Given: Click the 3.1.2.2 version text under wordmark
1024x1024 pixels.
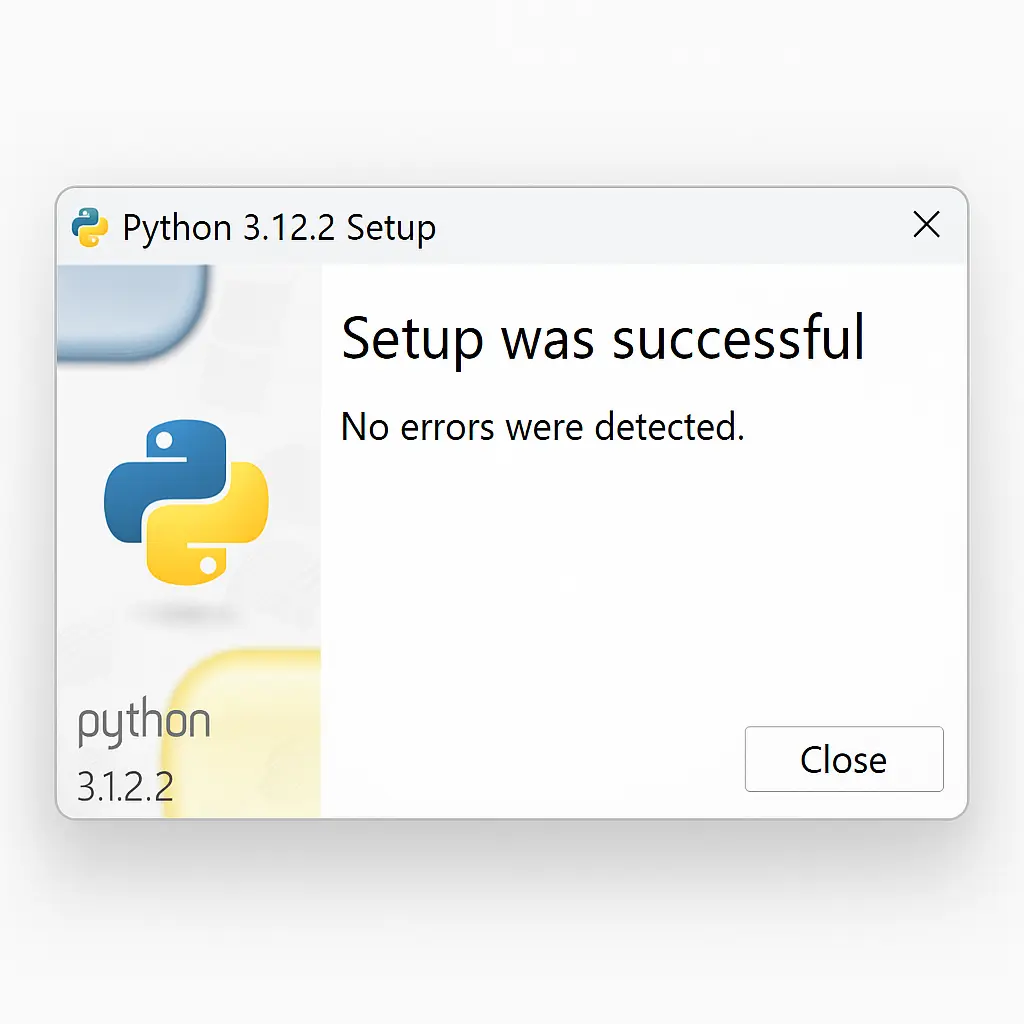Looking at the screenshot, I should pos(125,787).
